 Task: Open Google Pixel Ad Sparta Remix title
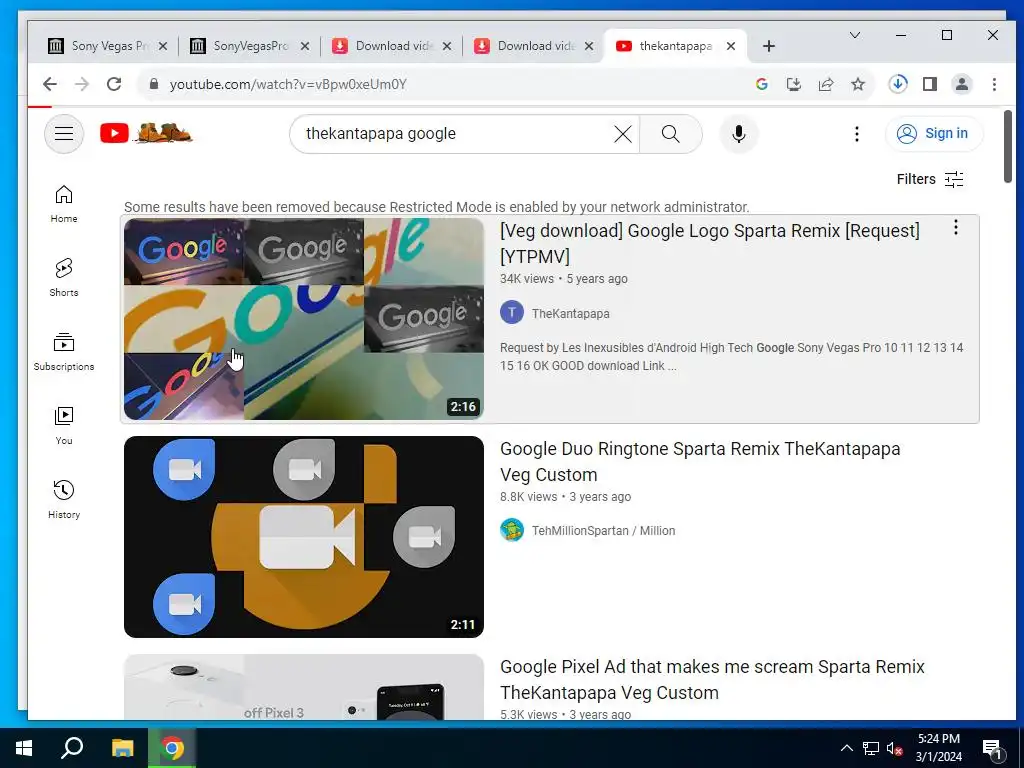(x=712, y=680)
